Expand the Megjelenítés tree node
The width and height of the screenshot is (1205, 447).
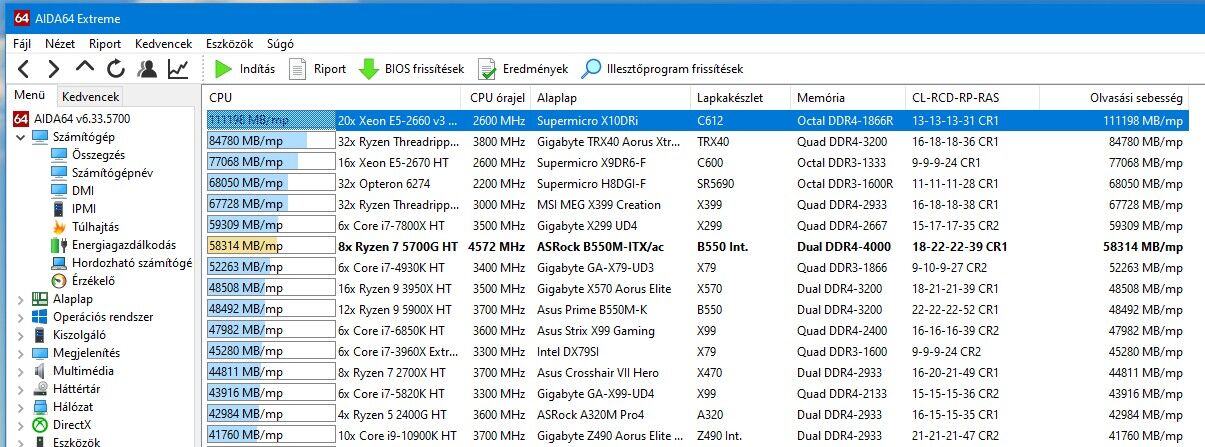tap(21, 353)
